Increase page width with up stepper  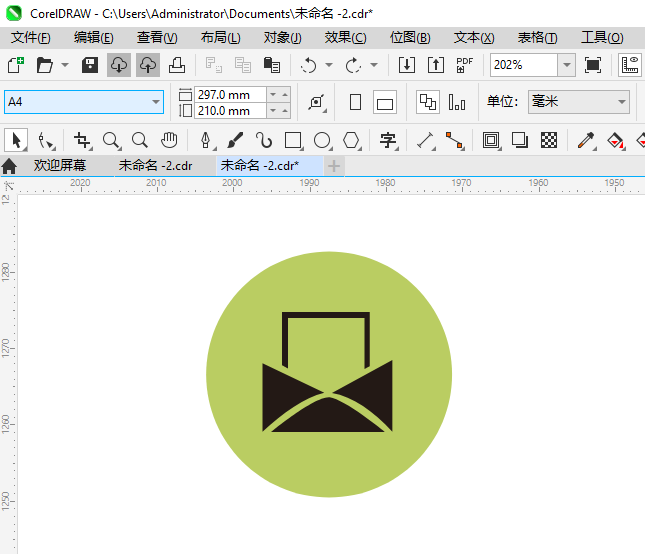[x=285, y=95]
